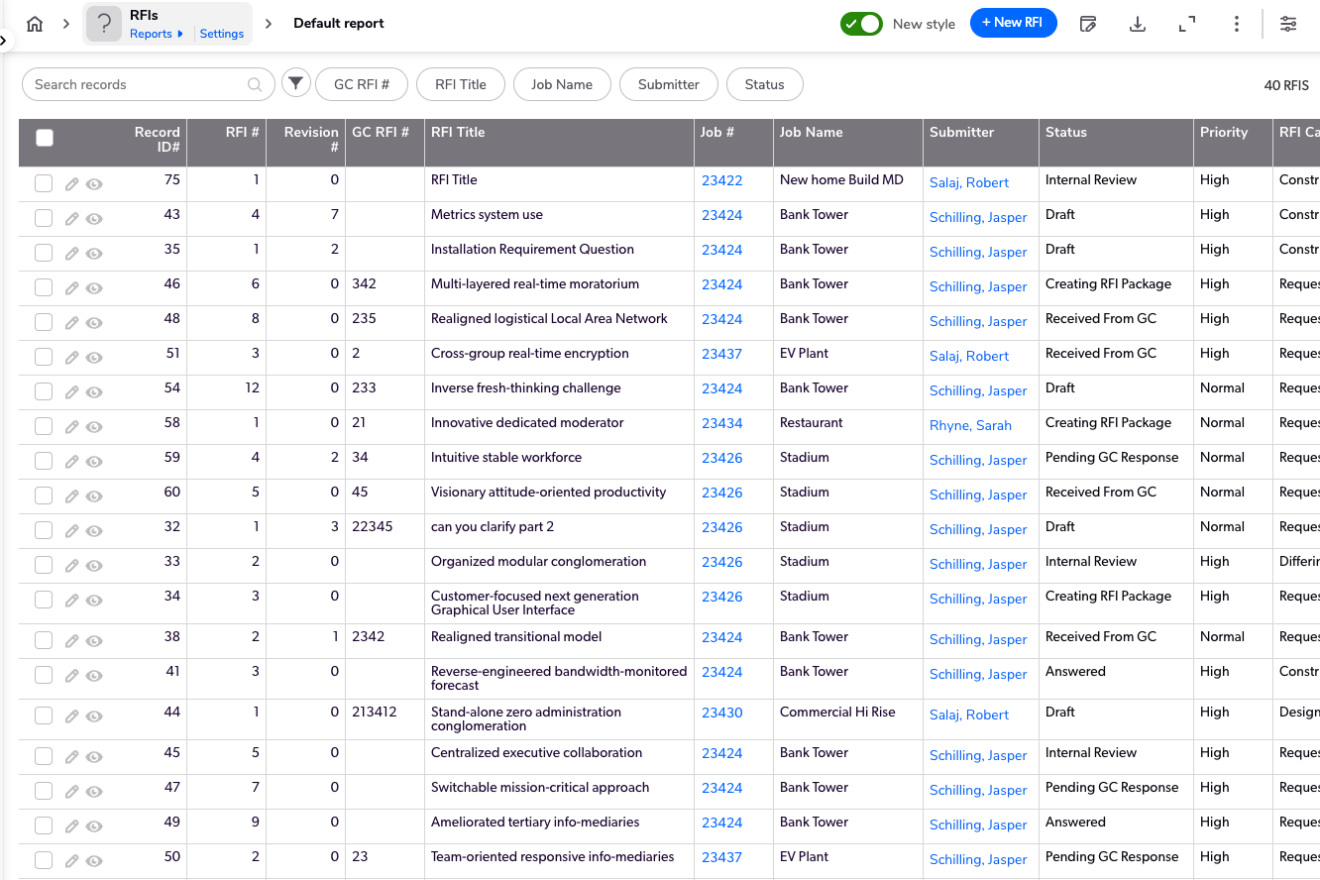Open the Status filter dropdown
The width and height of the screenshot is (1320, 880).
pyautogui.click(x=764, y=85)
